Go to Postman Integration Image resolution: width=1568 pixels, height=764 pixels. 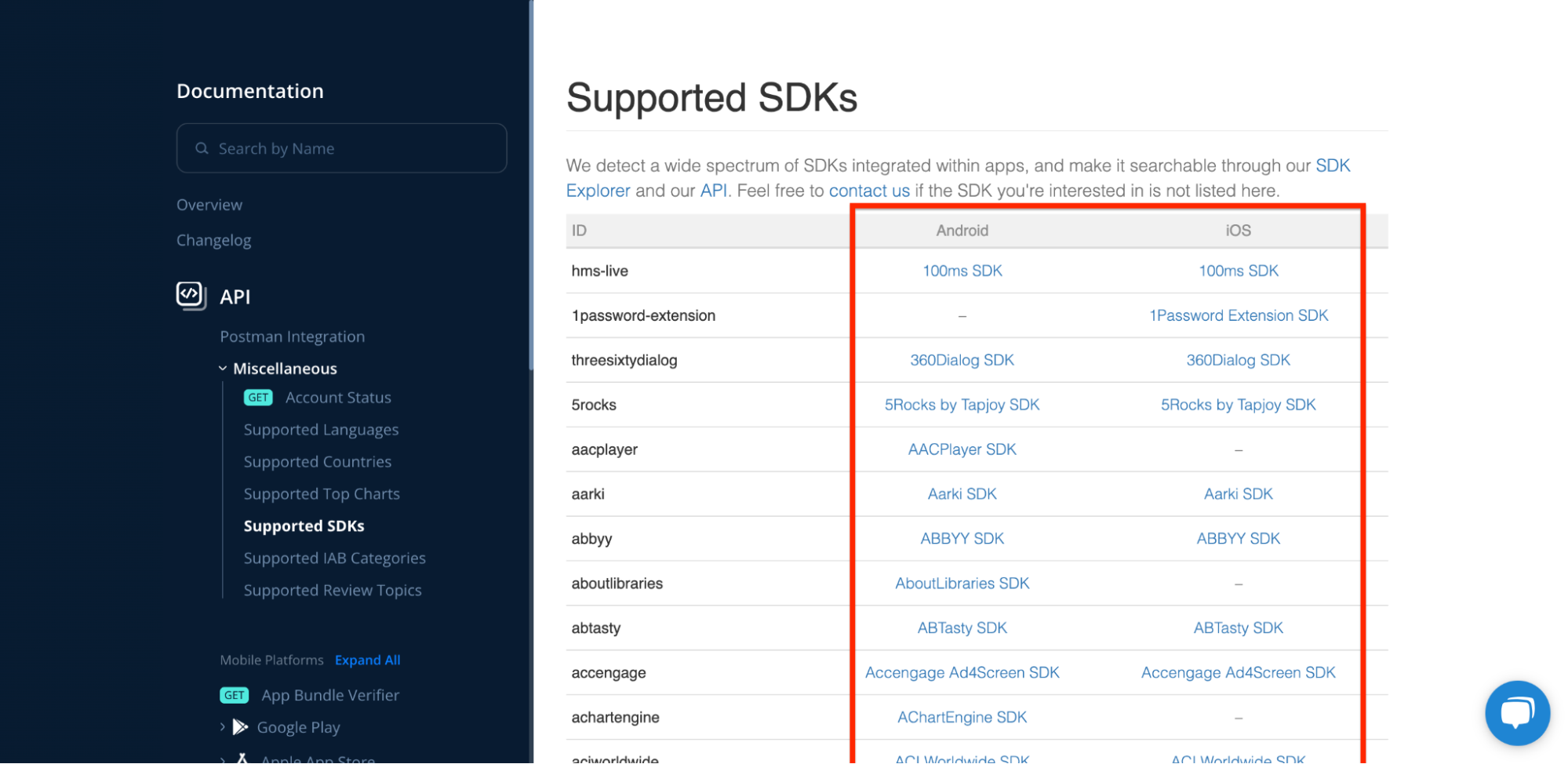click(292, 337)
